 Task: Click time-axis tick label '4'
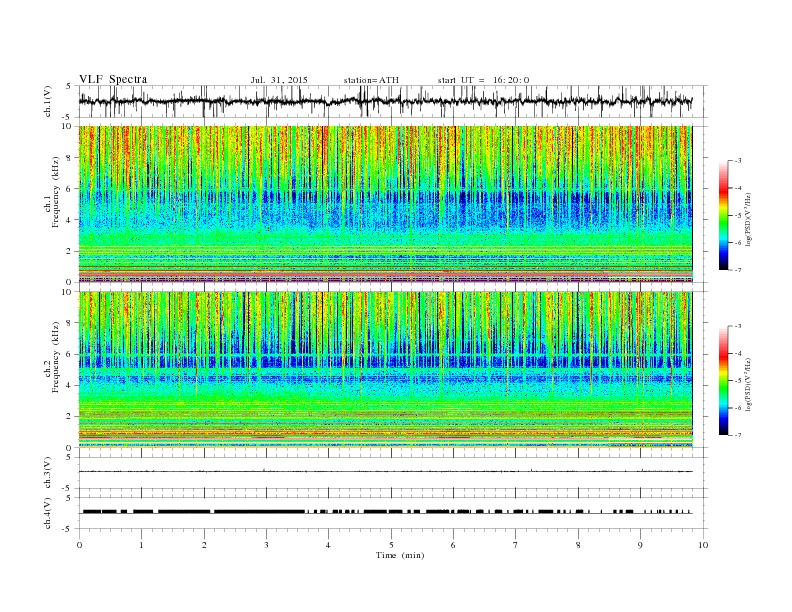328,545
